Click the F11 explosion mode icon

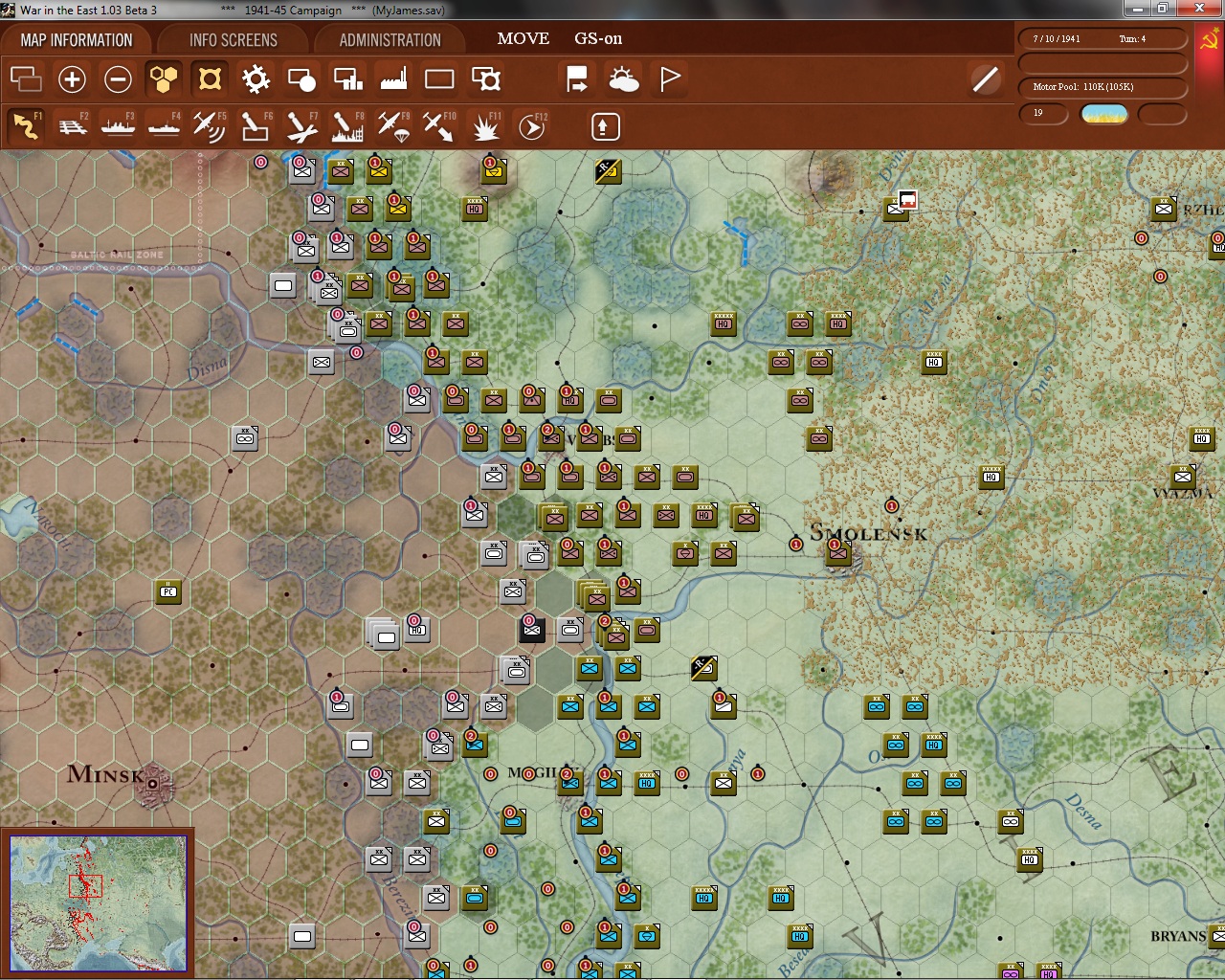pyautogui.click(x=485, y=126)
